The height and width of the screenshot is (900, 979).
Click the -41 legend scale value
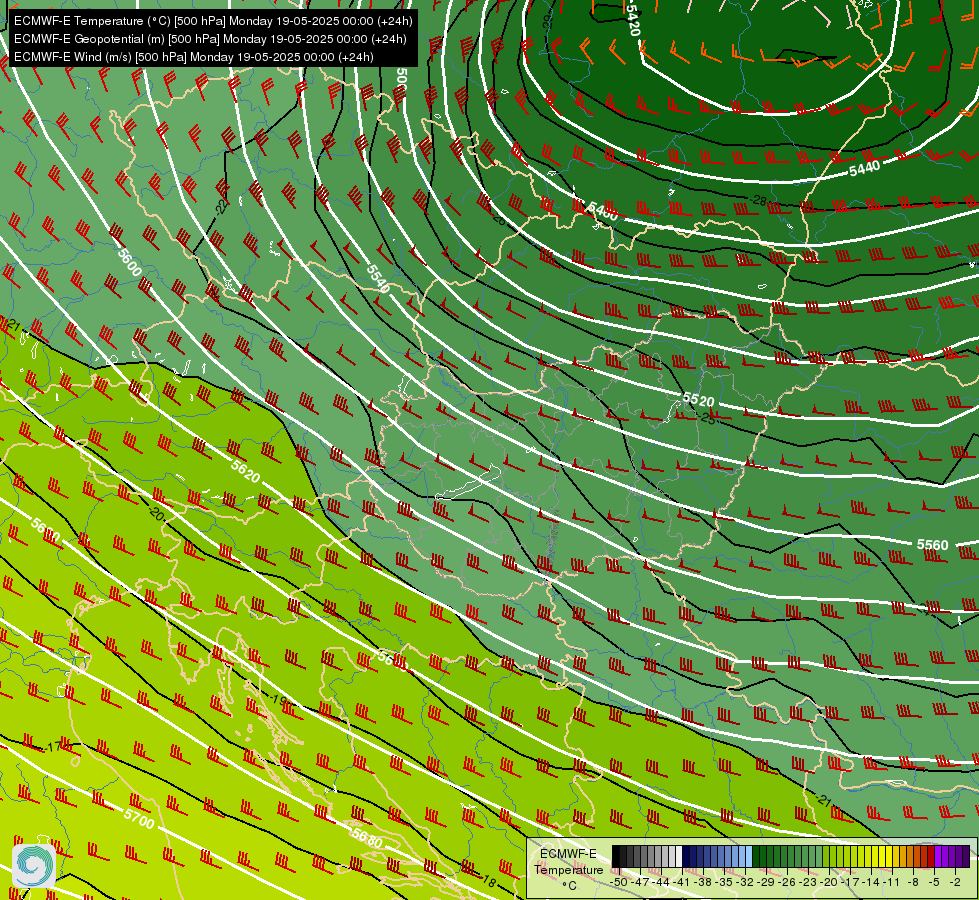(x=681, y=883)
